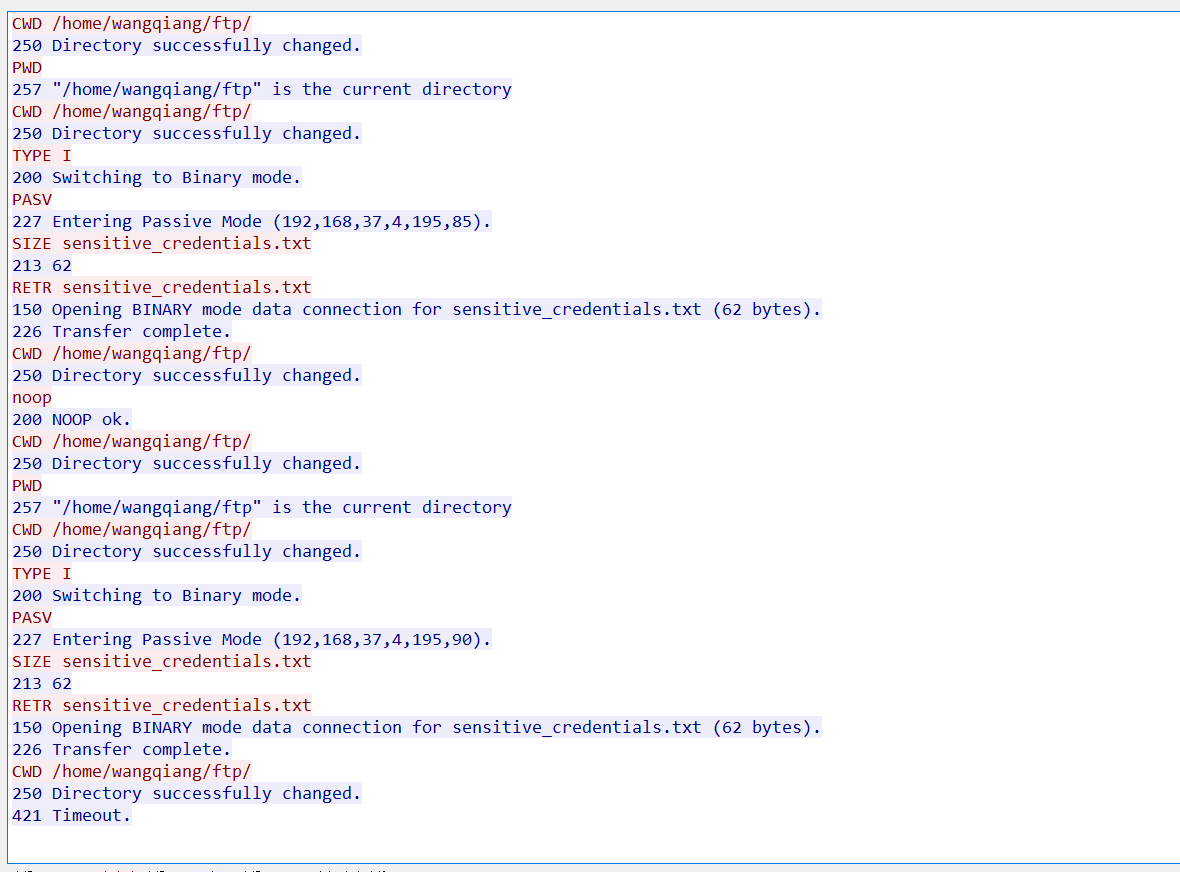Select the '213 62' reply above the last RETR command
Viewport: 1180px width, 872px height.
[x=41, y=683]
